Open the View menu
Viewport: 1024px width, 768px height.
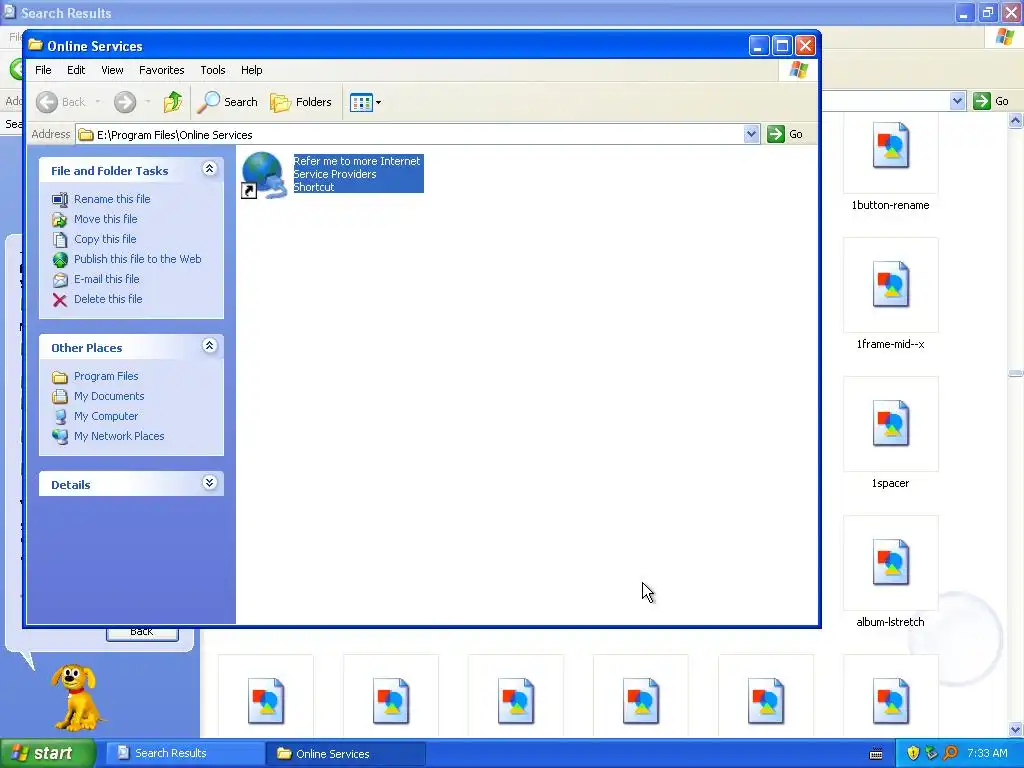112,70
